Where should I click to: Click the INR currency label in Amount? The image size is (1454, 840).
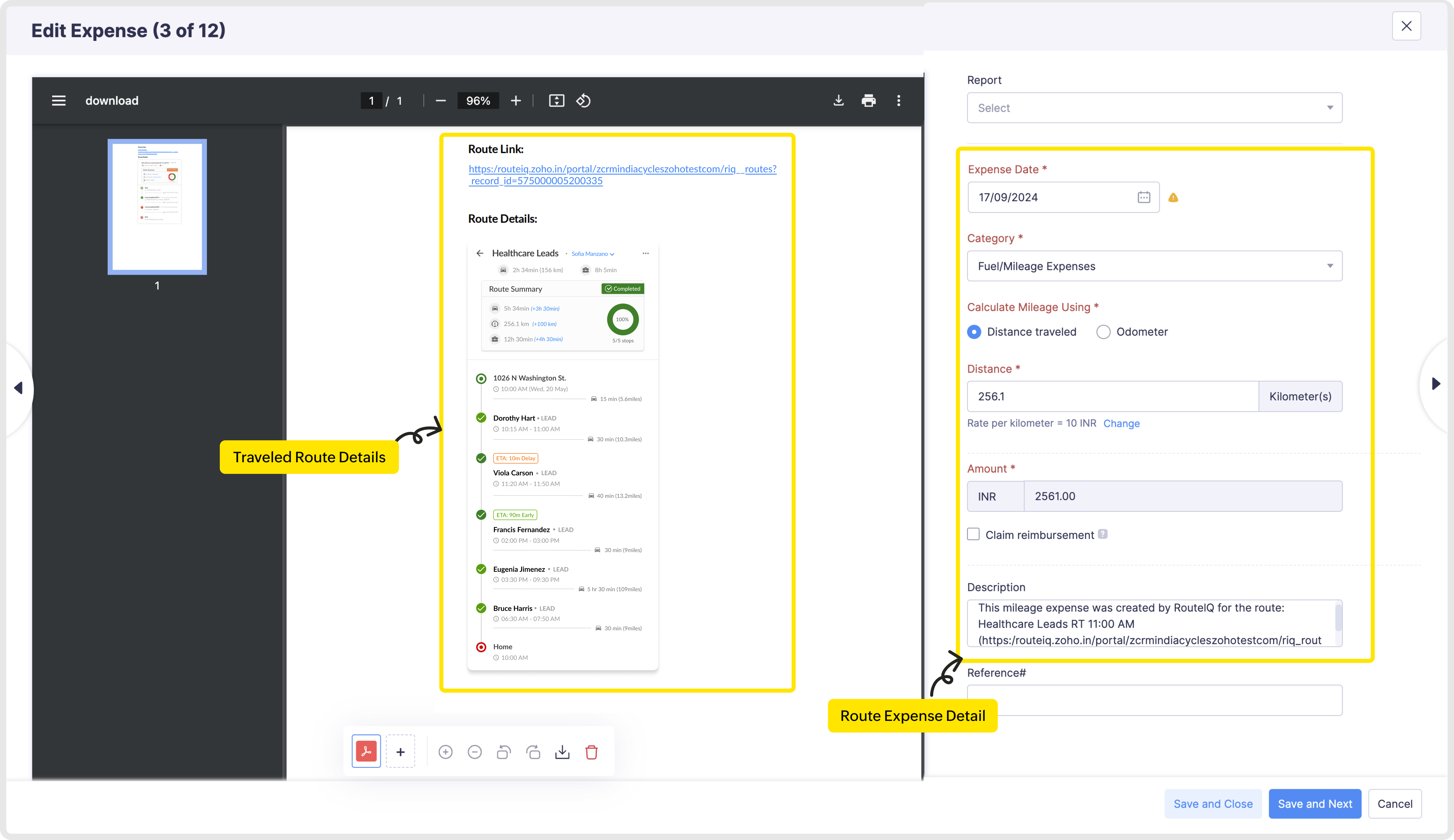pyautogui.click(x=995, y=496)
